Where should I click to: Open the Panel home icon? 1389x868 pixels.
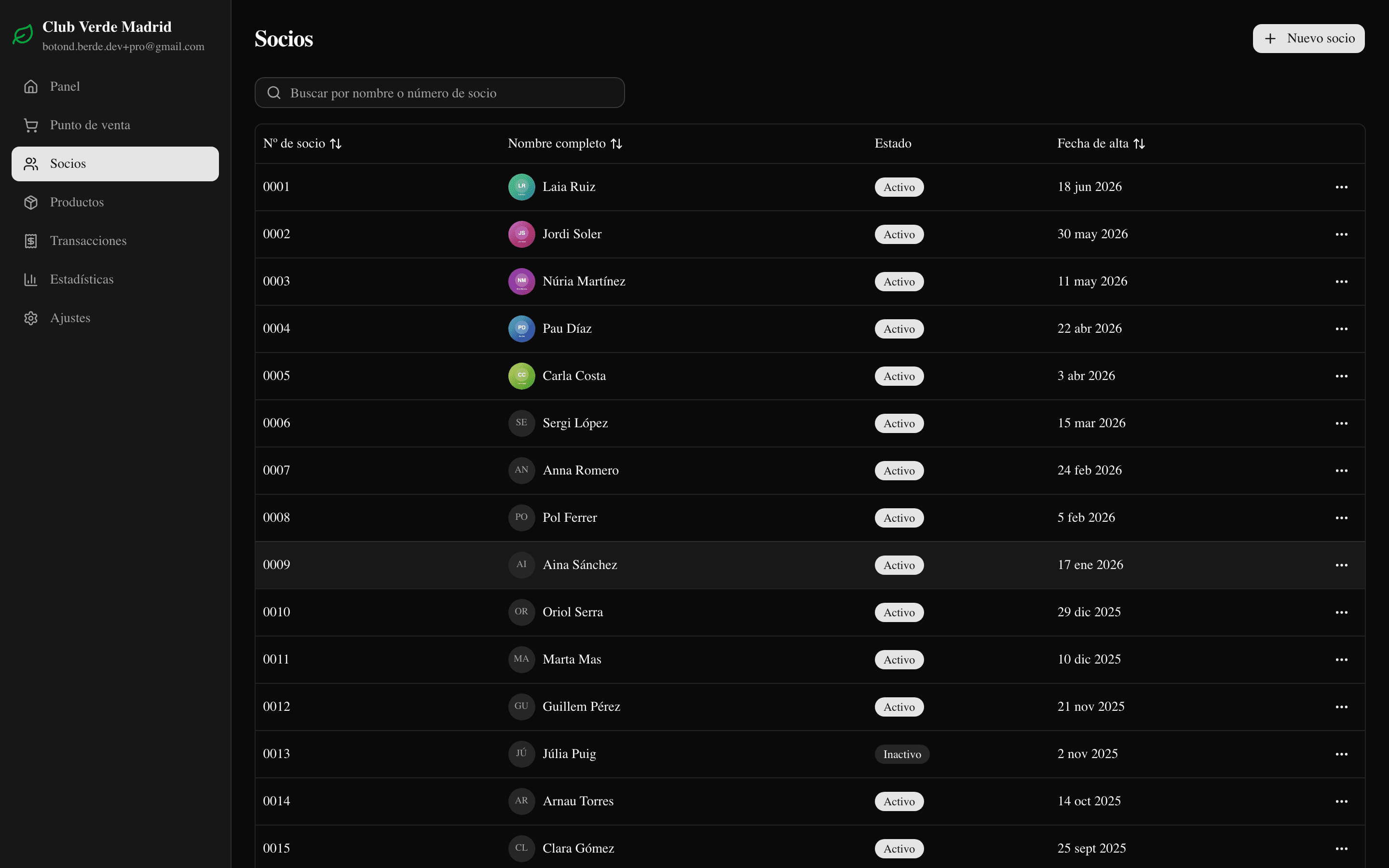31,87
